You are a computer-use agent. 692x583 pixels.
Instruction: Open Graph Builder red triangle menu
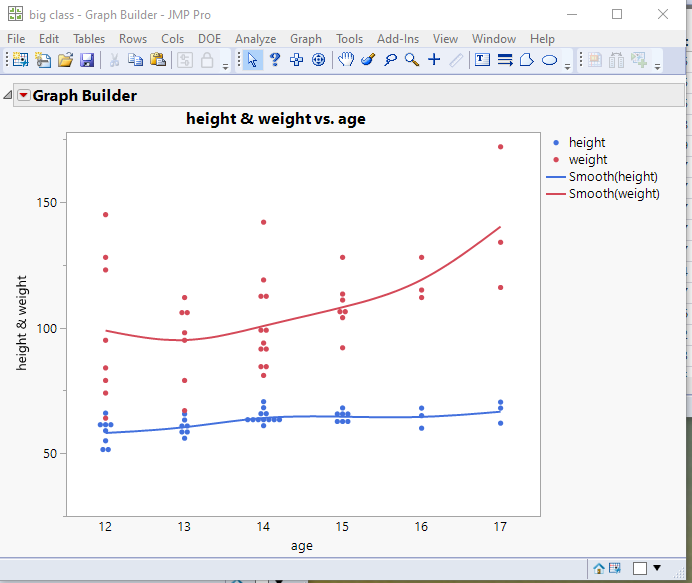point(24,95)
